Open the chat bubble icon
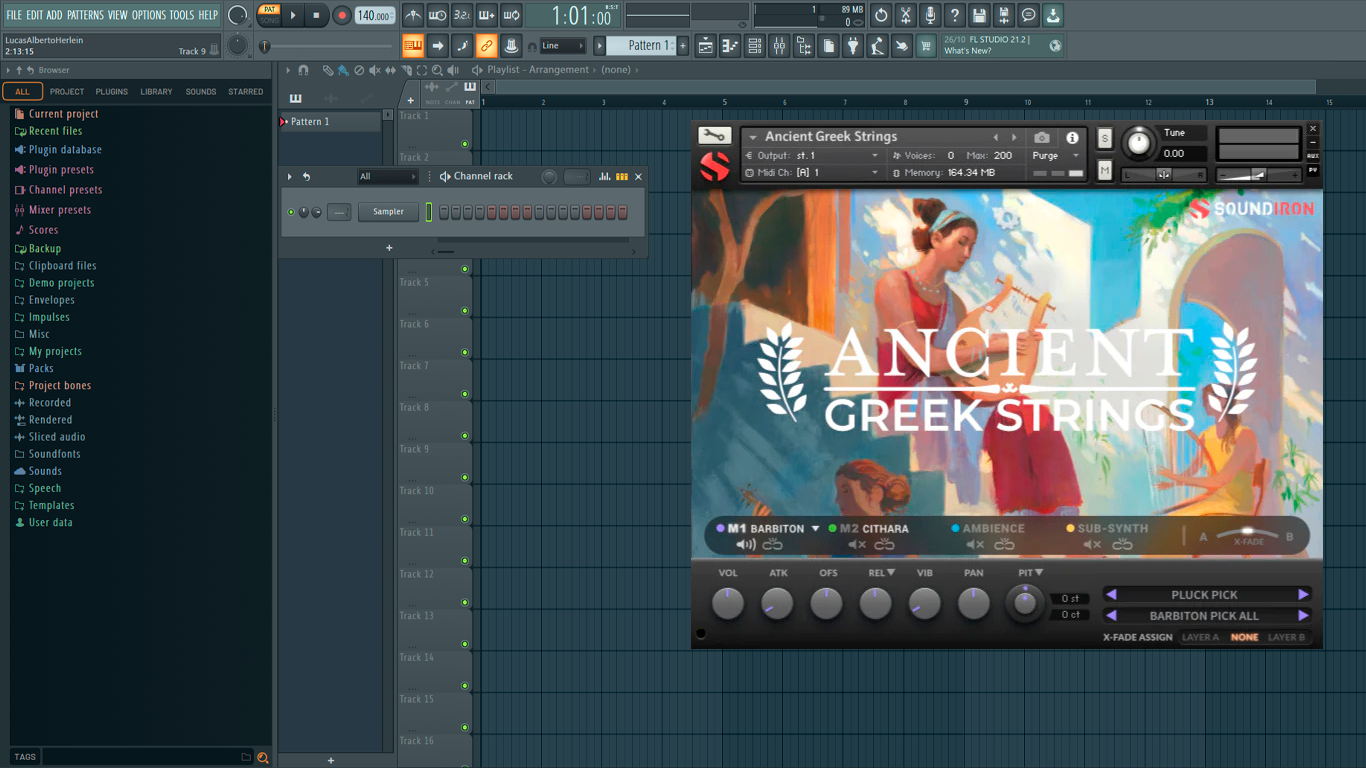This screenshot has height=768, width=1366. (1028, 15)
